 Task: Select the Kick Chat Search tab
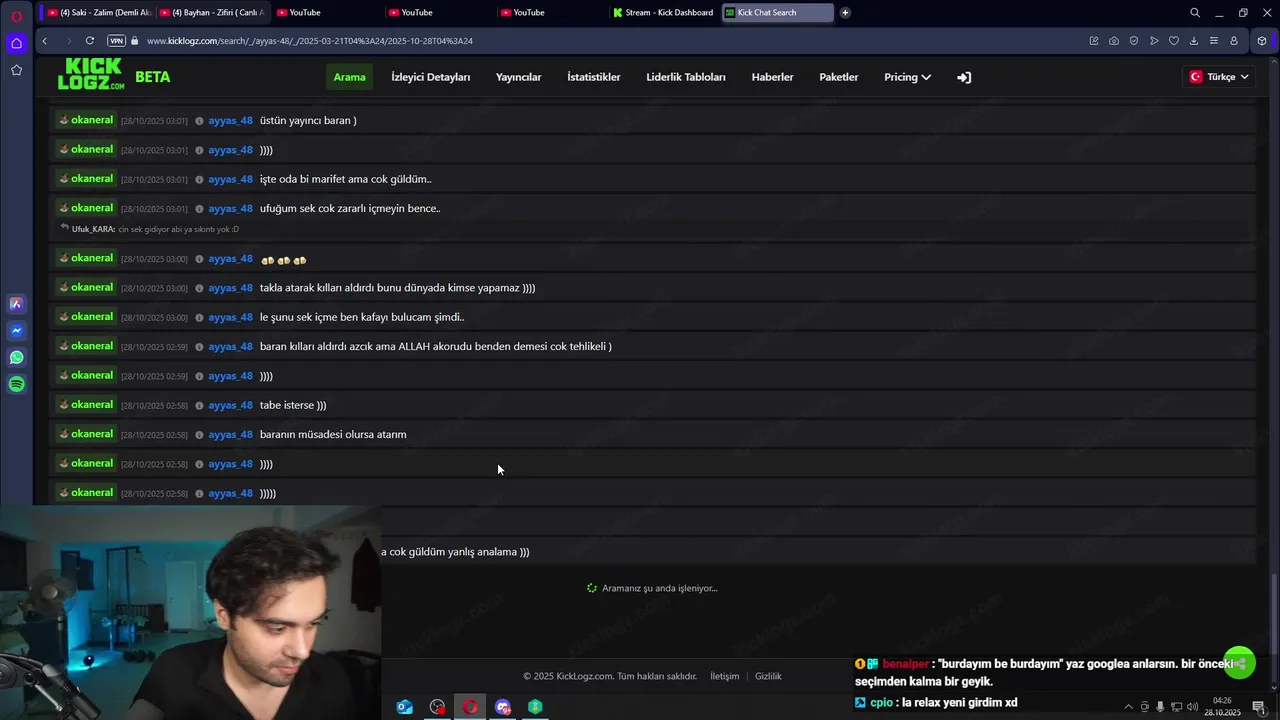[x=778, y=13]
